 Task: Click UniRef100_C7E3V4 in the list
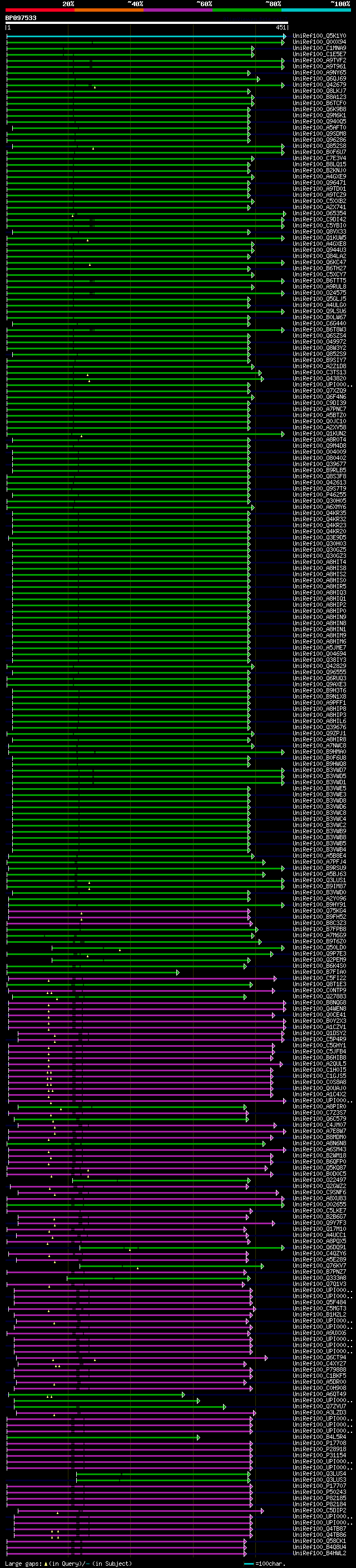pyautogui.click(x=319, y=159)
